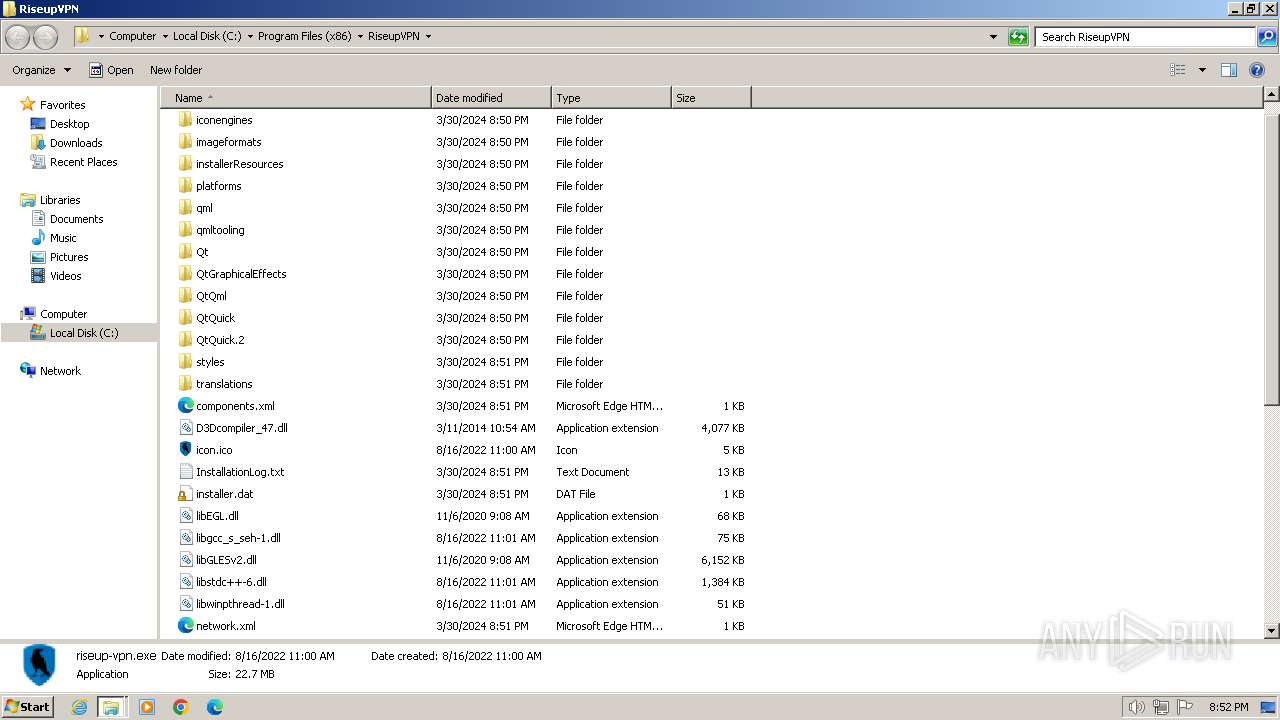The height and width of the screenshot is (720, 1280).
Task: Click the Start button
Action: (x=27, y=707)
